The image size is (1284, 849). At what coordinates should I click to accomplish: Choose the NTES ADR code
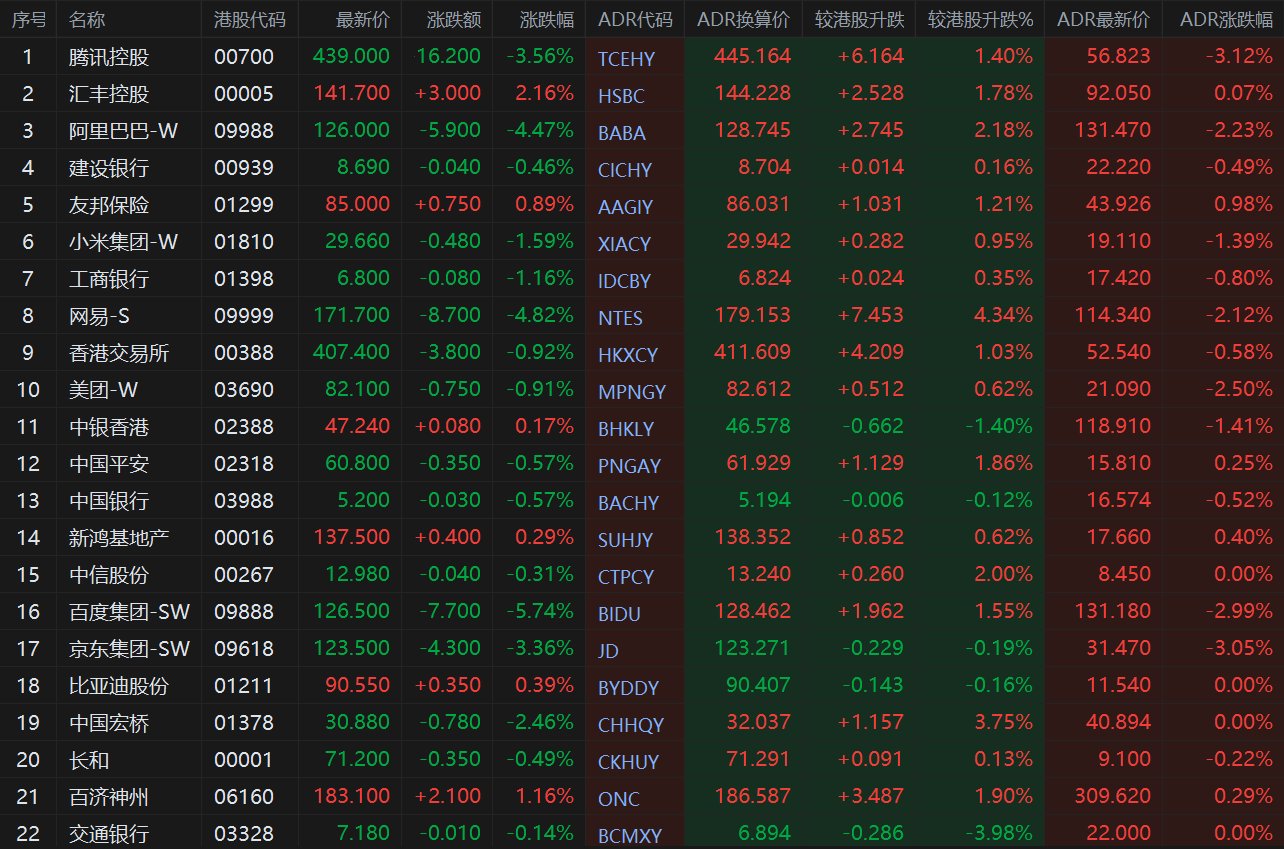620,319
